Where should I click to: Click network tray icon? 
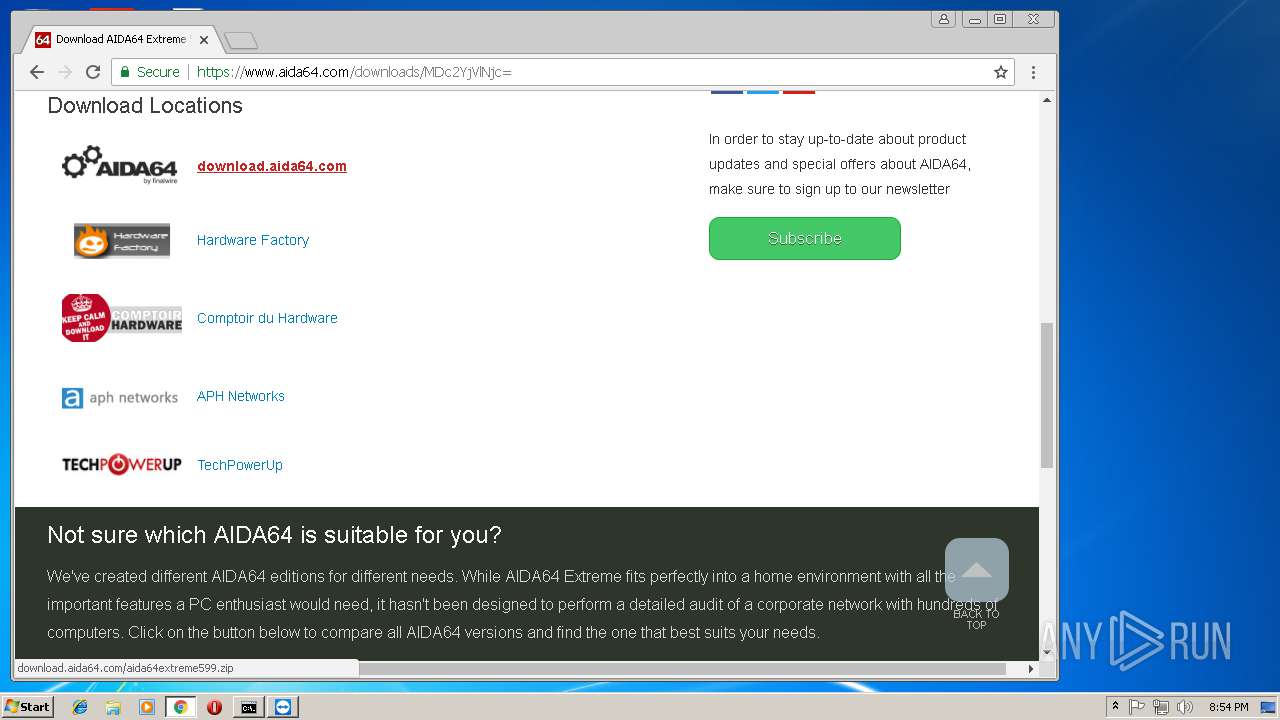tap(1161, 707)
